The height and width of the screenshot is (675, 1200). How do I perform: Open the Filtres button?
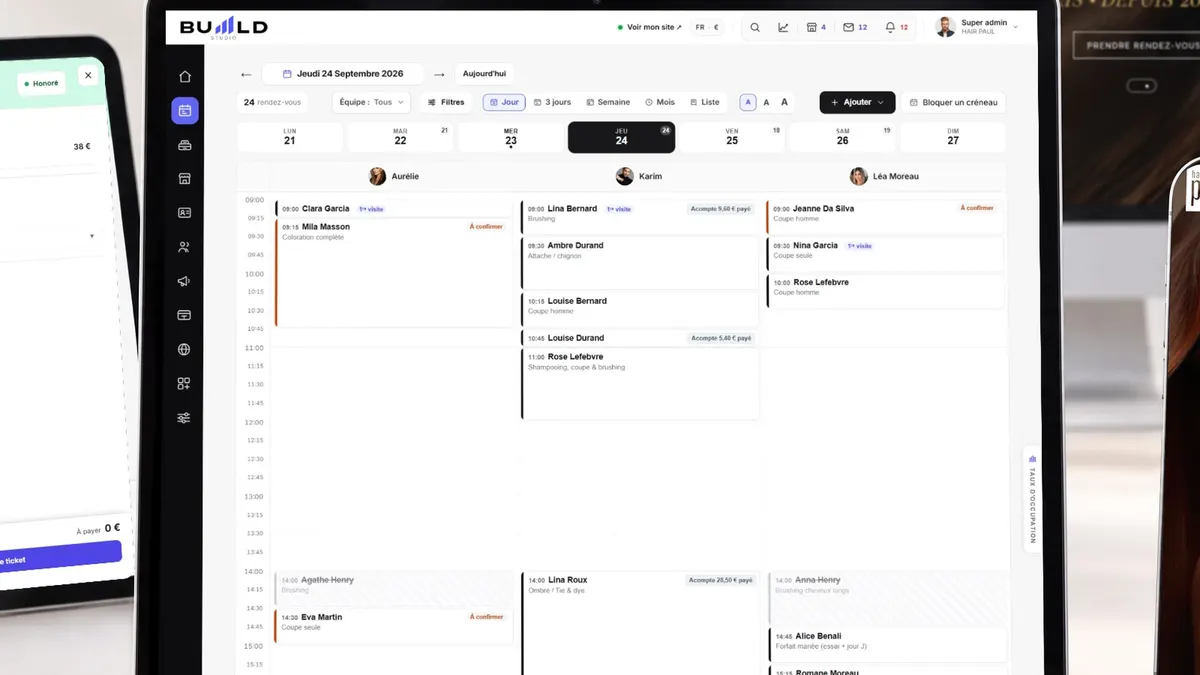pyautogui.click(x=446, y=102)
